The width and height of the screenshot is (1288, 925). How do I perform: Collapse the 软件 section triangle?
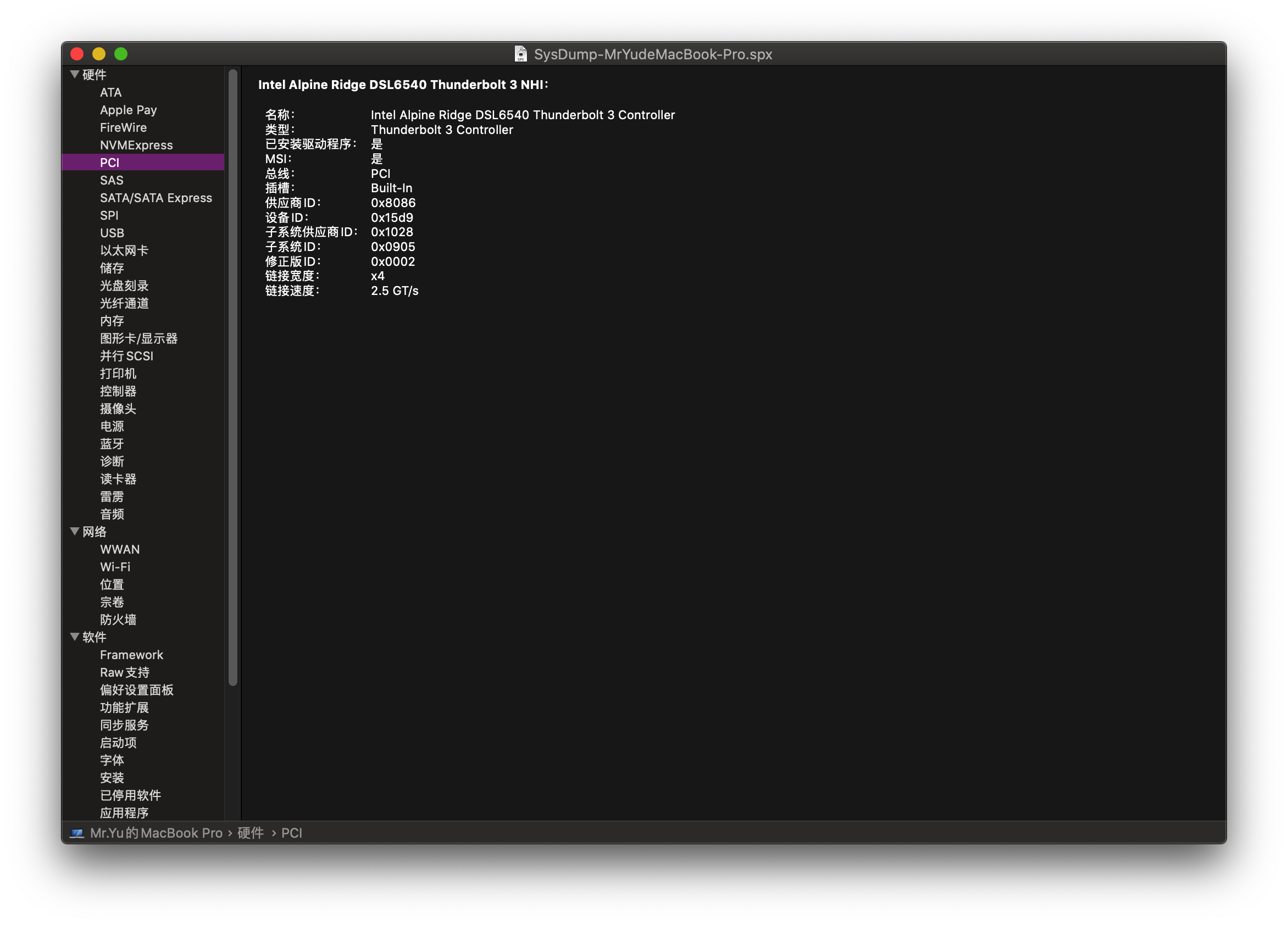pyautogui.click(x=74, y=637)
